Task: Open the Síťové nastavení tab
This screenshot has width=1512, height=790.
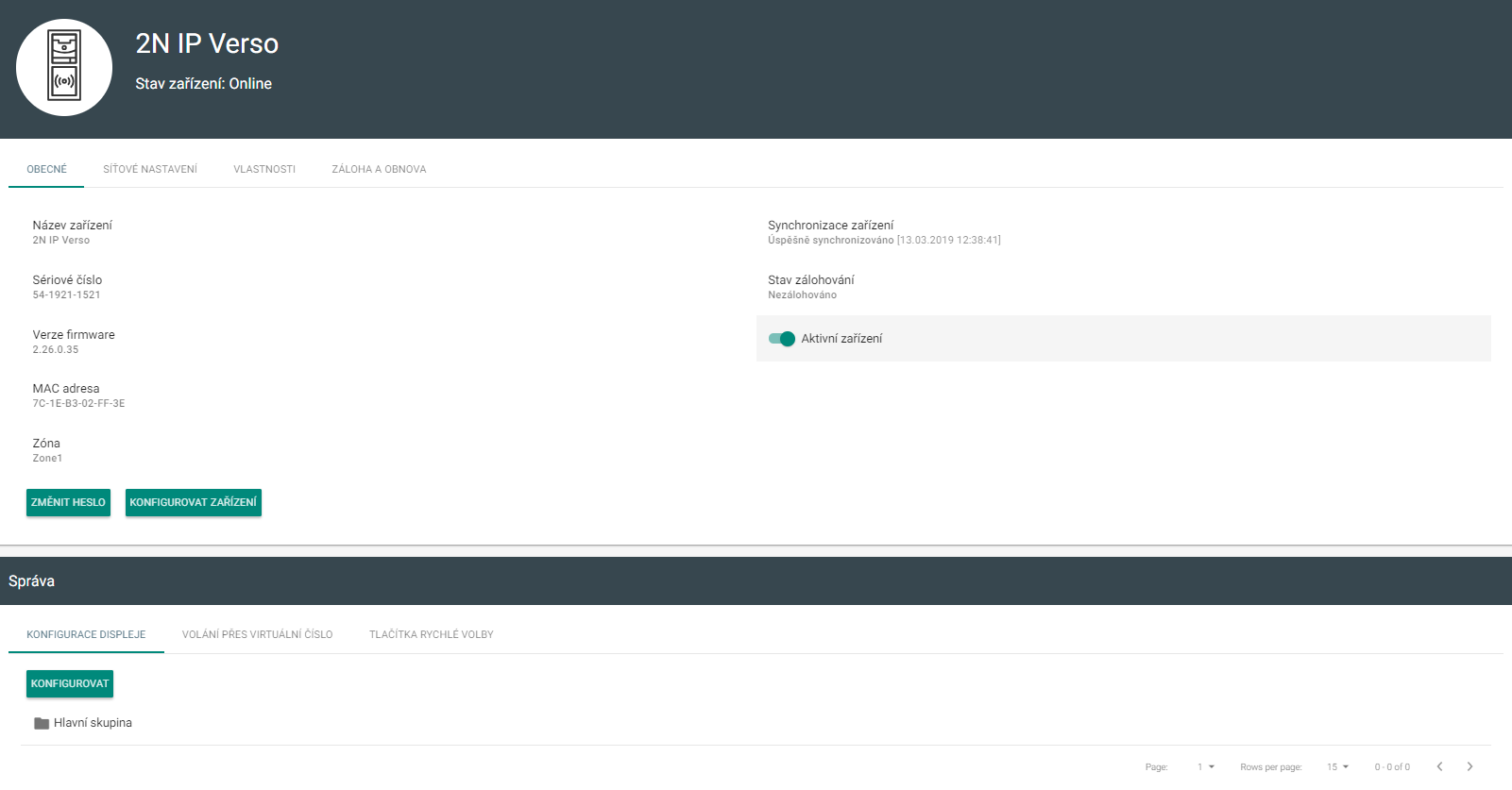Action: [150, 169]
